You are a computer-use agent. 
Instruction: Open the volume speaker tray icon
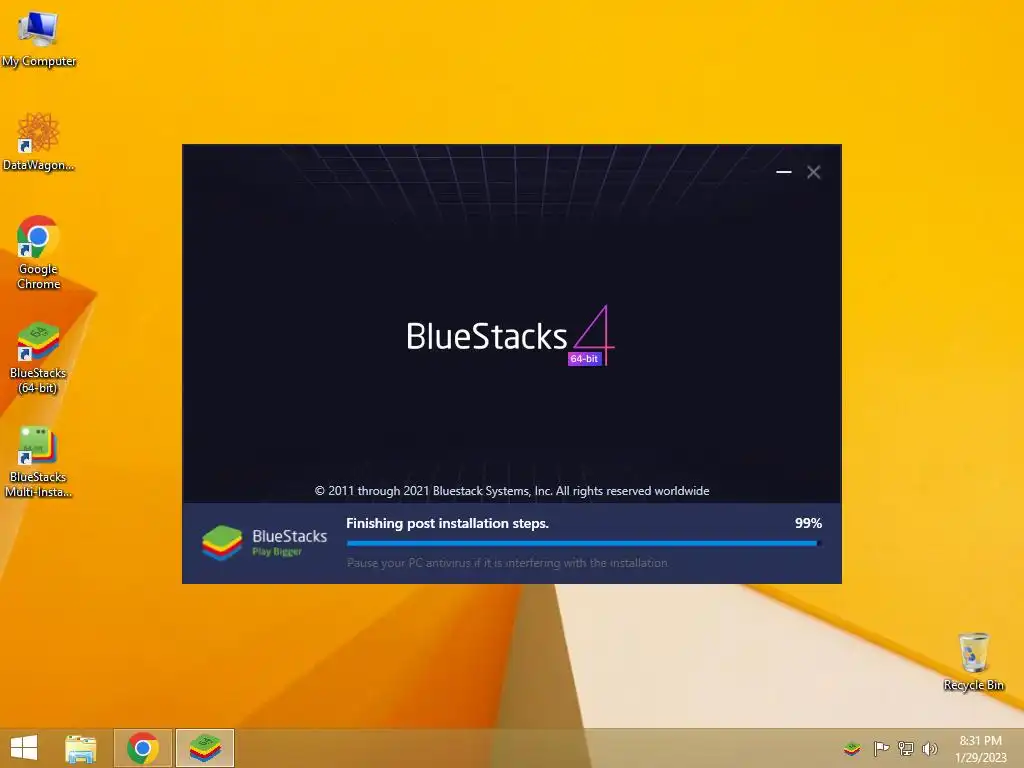930,748
